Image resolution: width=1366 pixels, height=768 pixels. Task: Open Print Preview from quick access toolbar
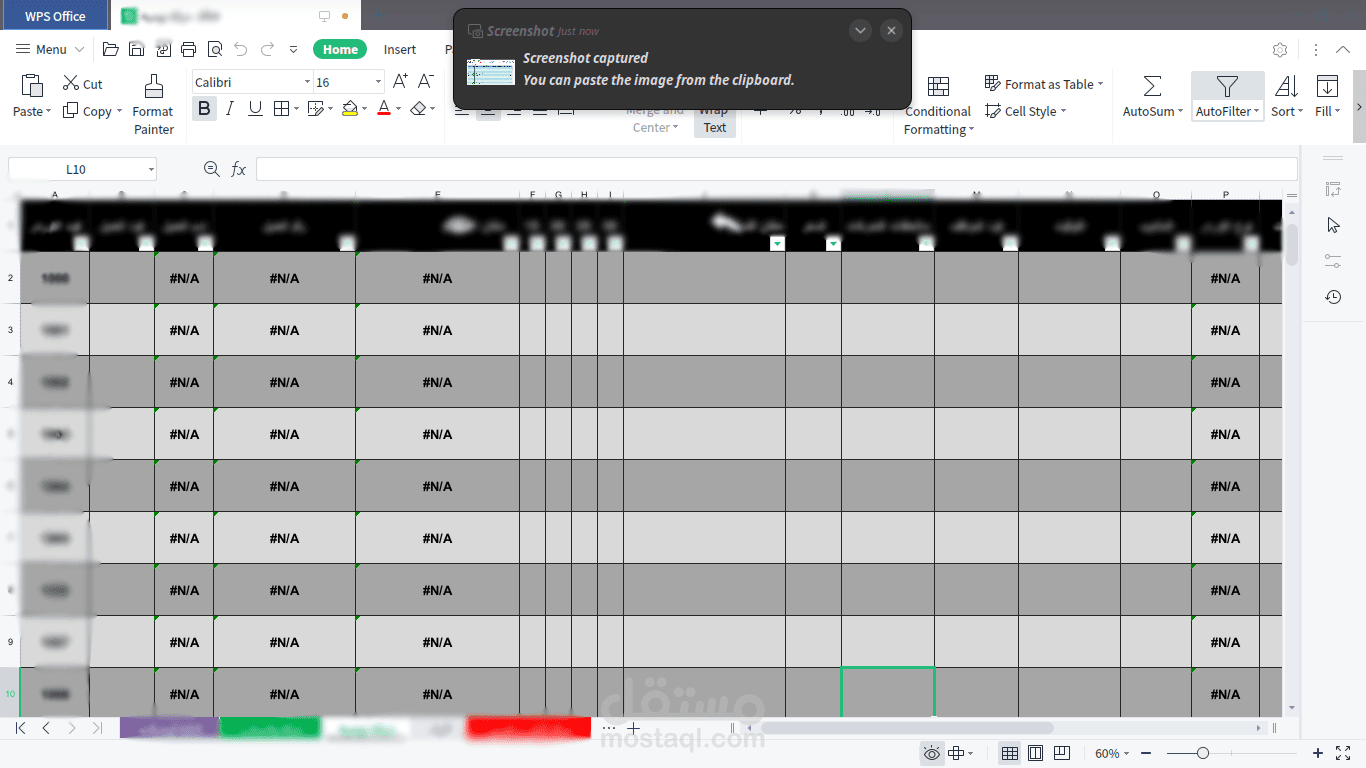click(x=215, y=49)
